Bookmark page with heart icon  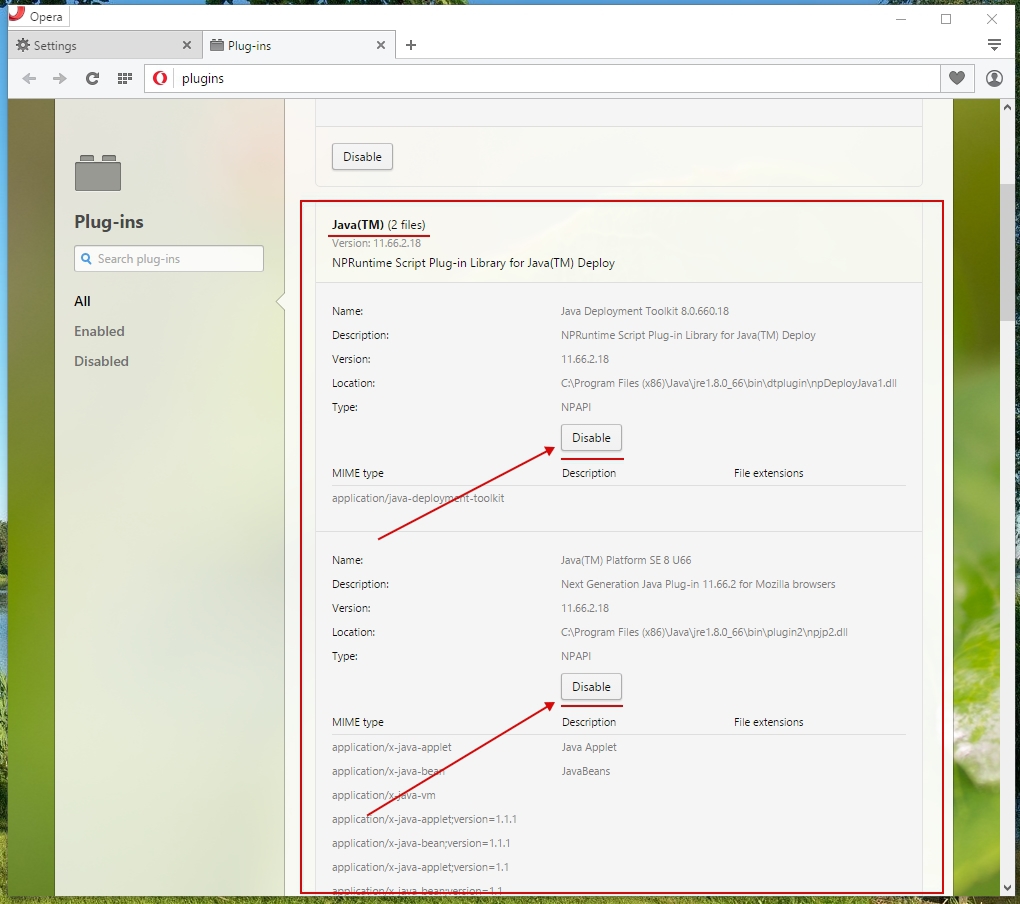(x=957, y=79)
